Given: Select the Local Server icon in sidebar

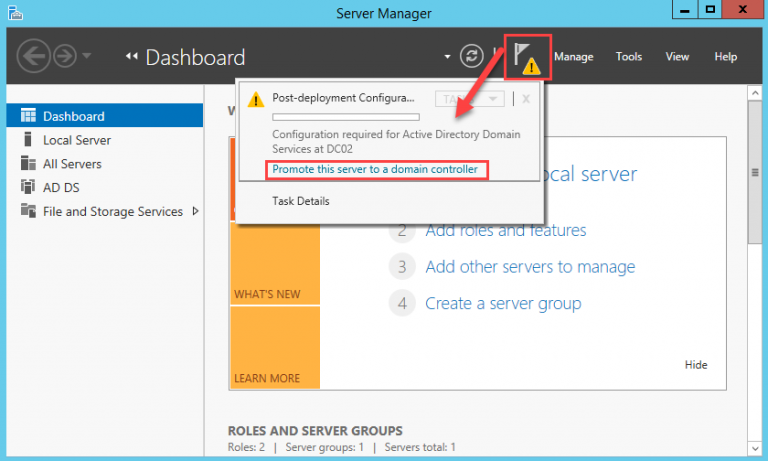Looking at the screenshot, I should point(28,140).
